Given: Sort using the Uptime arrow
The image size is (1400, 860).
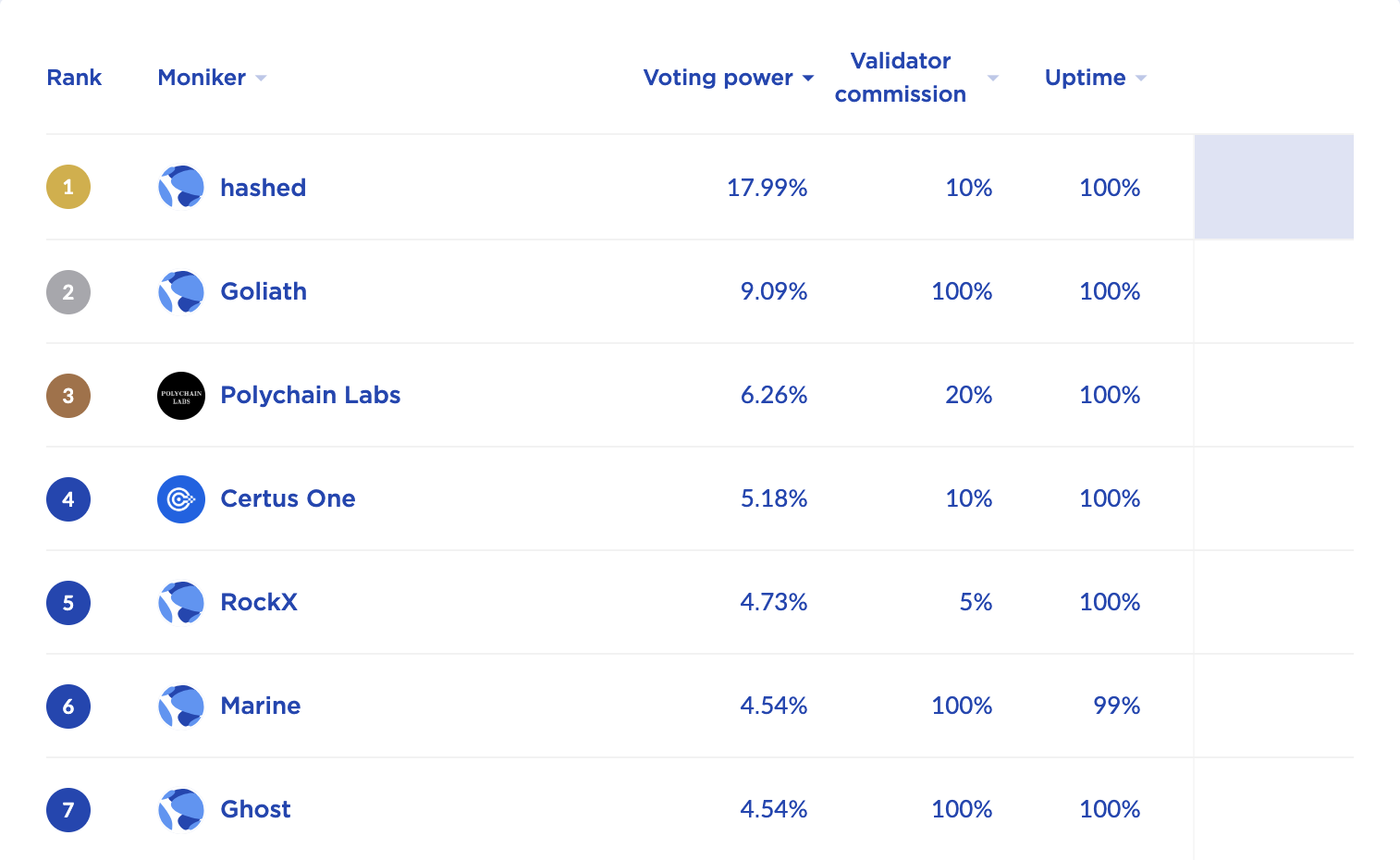Looking at the screenshot, I should (x=1141, y=79).
